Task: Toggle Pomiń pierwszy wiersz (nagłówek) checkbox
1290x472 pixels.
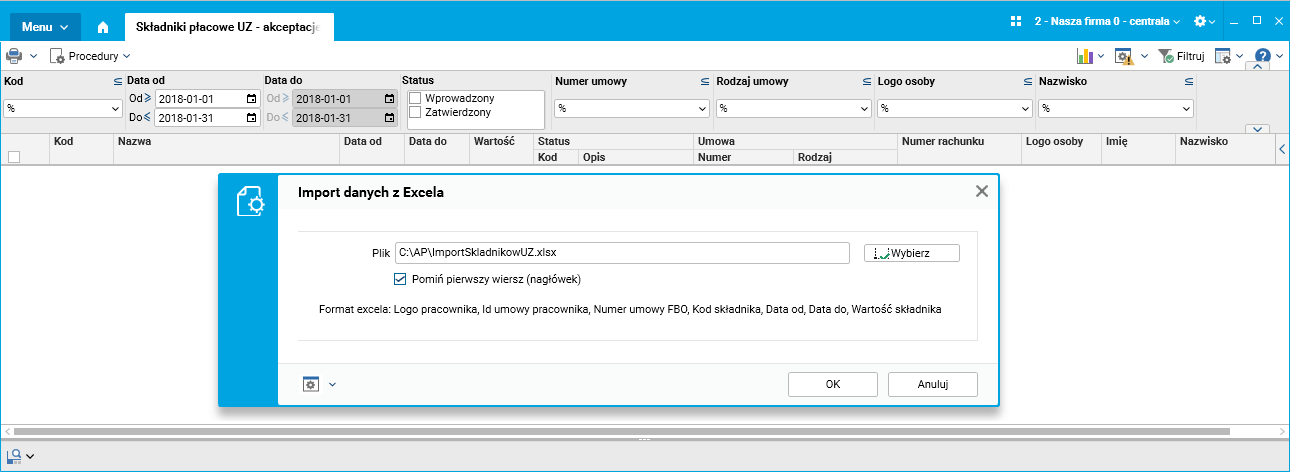Action: click(400, 279)
